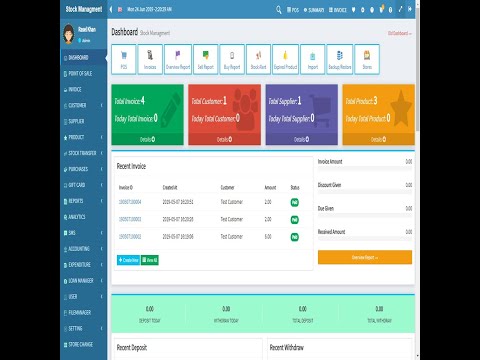Open Details on the green Total Invoice card
Viewport: 480px width, 360px height.
coord(147,139)
